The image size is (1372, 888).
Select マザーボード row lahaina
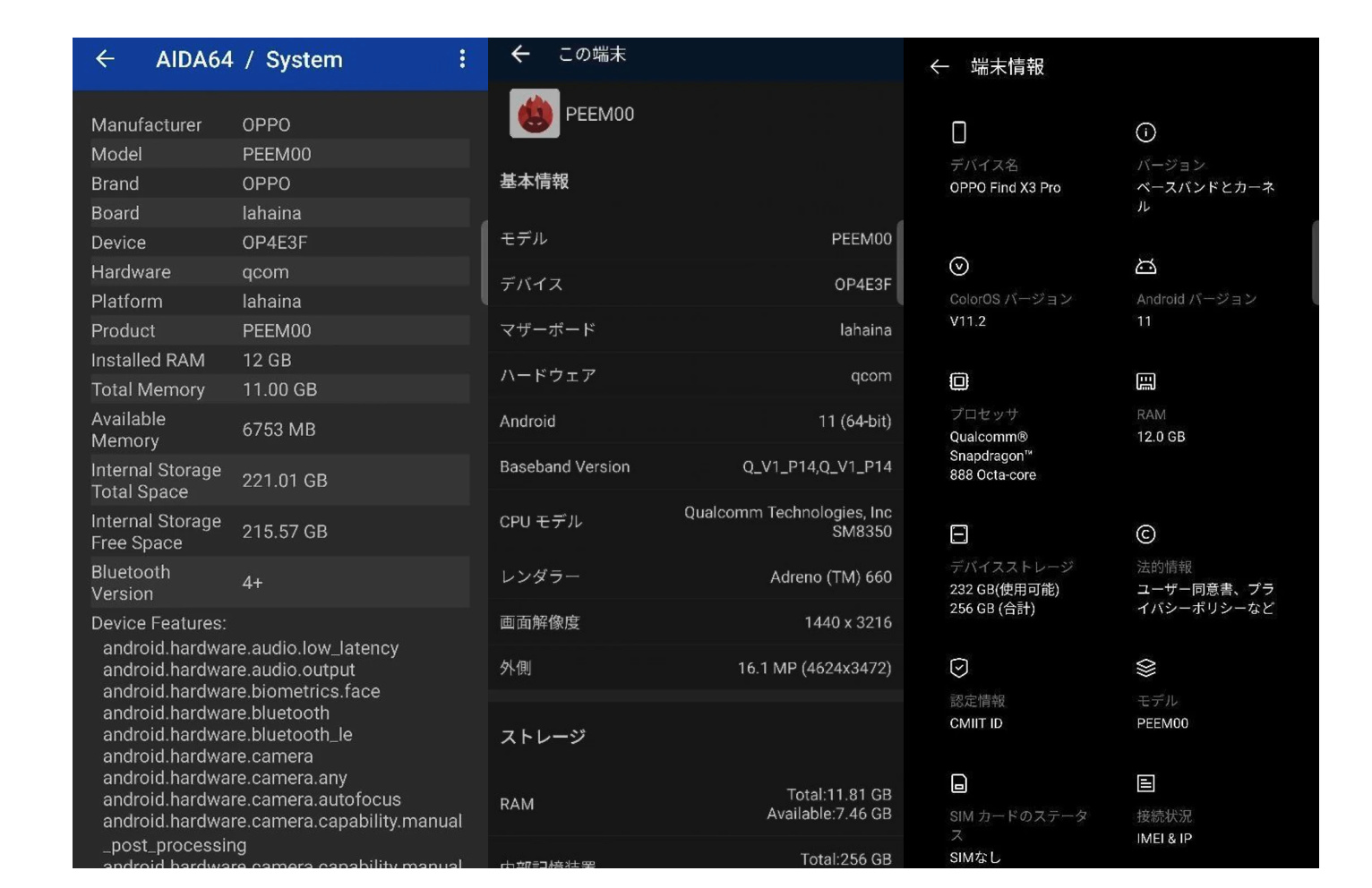coord(695,330)
